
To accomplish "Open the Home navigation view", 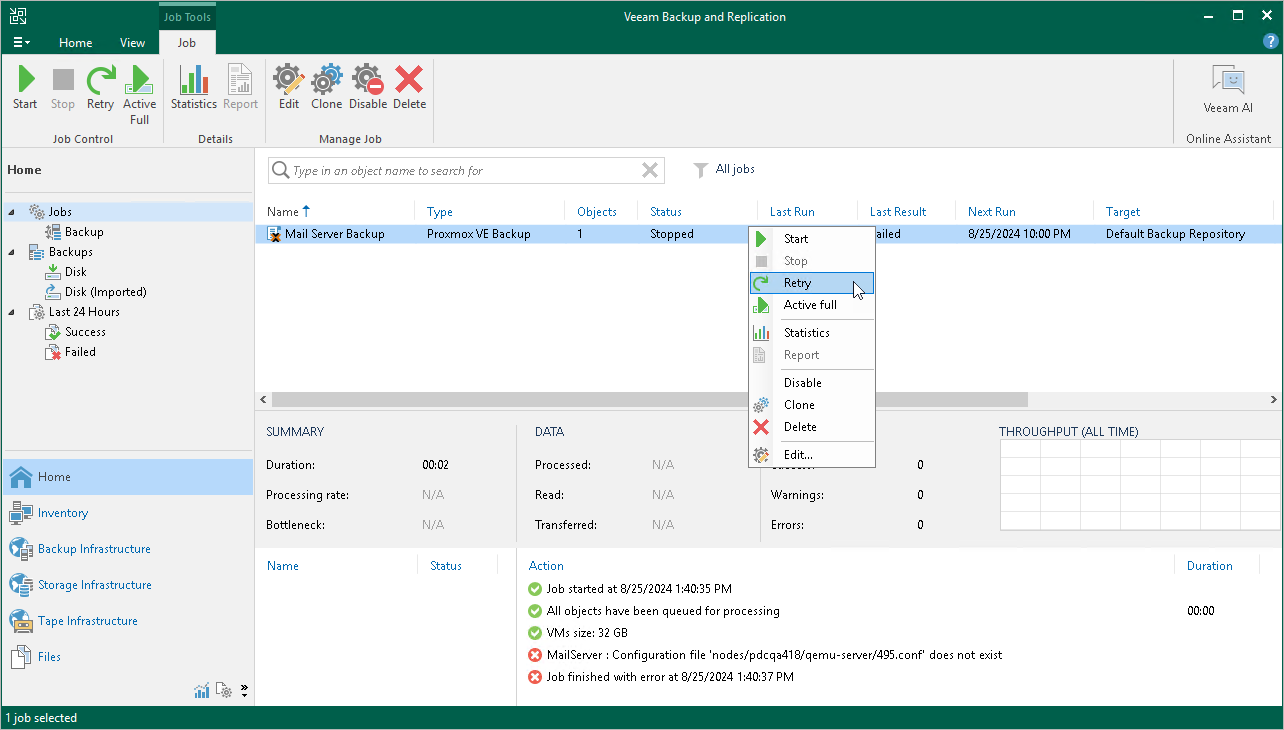I will coord(128,477).
